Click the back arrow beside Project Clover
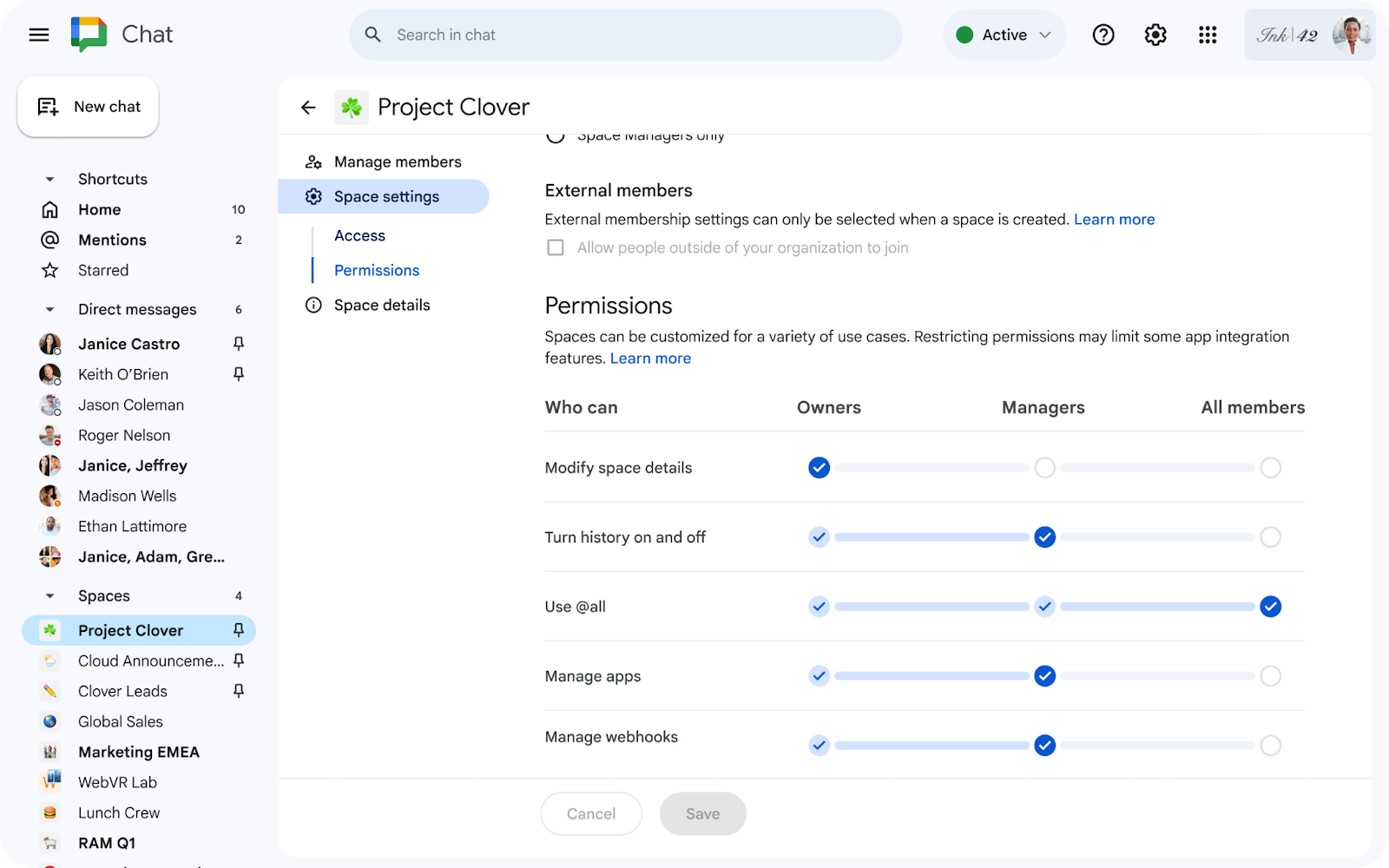Image resolution: width=1389 pixels, height=868 pixels. tap(308, 108)
